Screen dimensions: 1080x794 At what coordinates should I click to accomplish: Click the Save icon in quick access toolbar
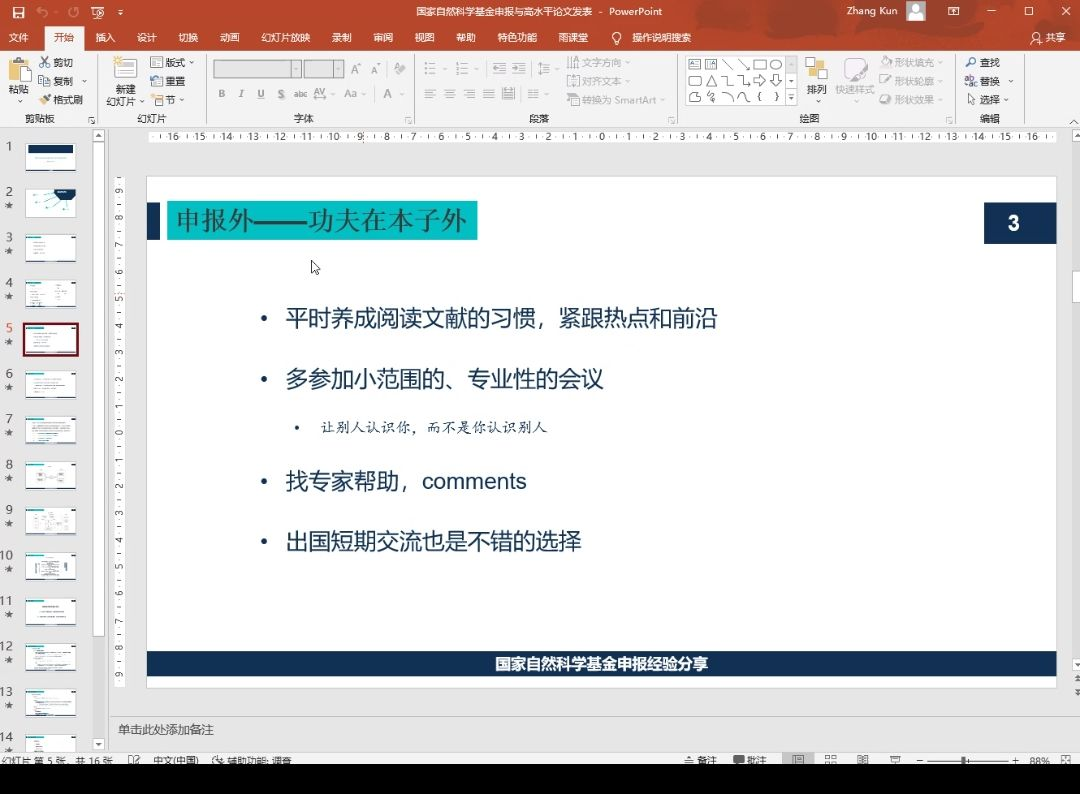[x=18, y=12]
